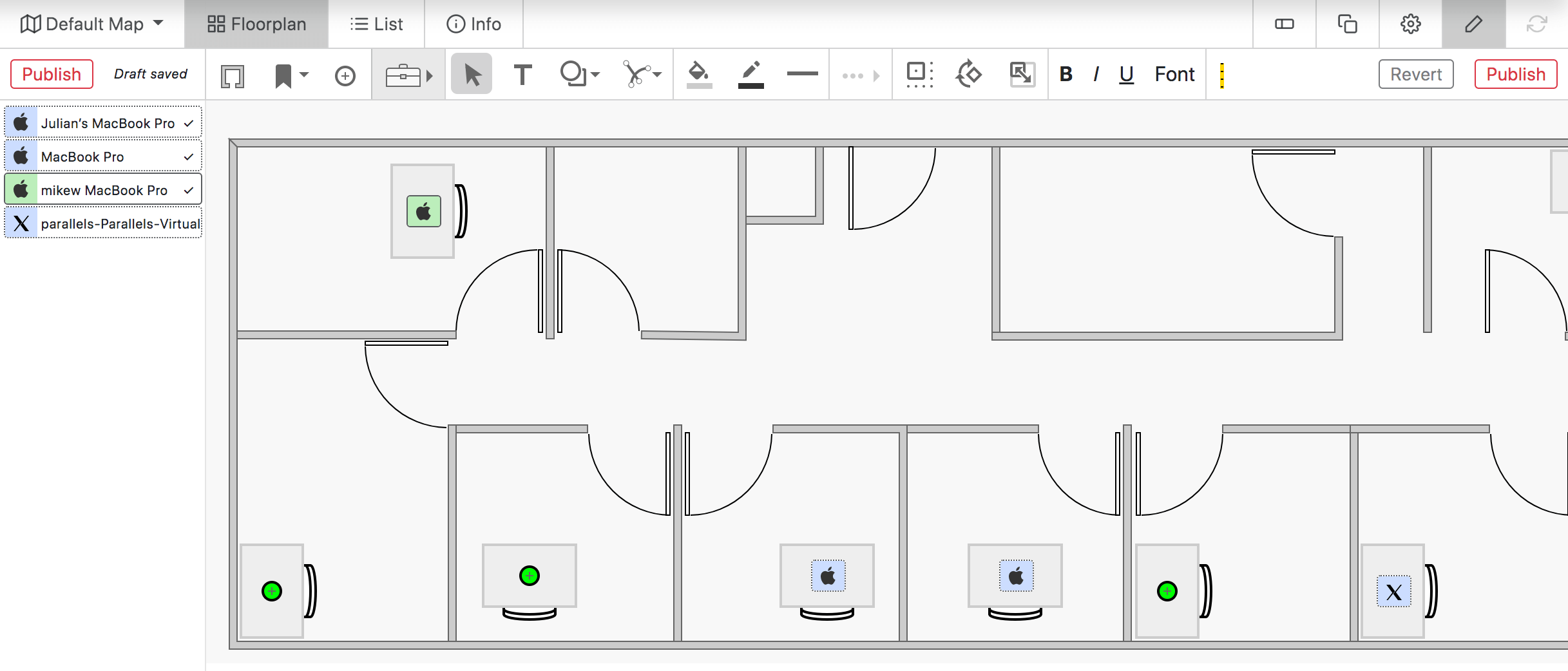Click the Revert button
This screenshot has height=671, width=1568.
pos(1415,73)
